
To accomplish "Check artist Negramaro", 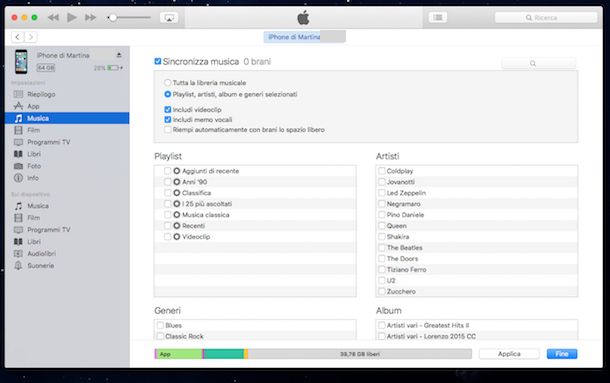I will point(382,204).
